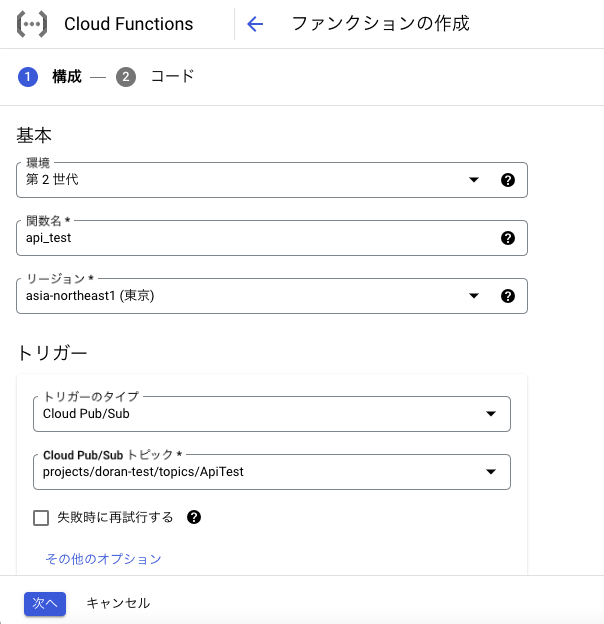Select step 1 circle for 構成
The image size is (604, 624).
[x=28, y=77]
